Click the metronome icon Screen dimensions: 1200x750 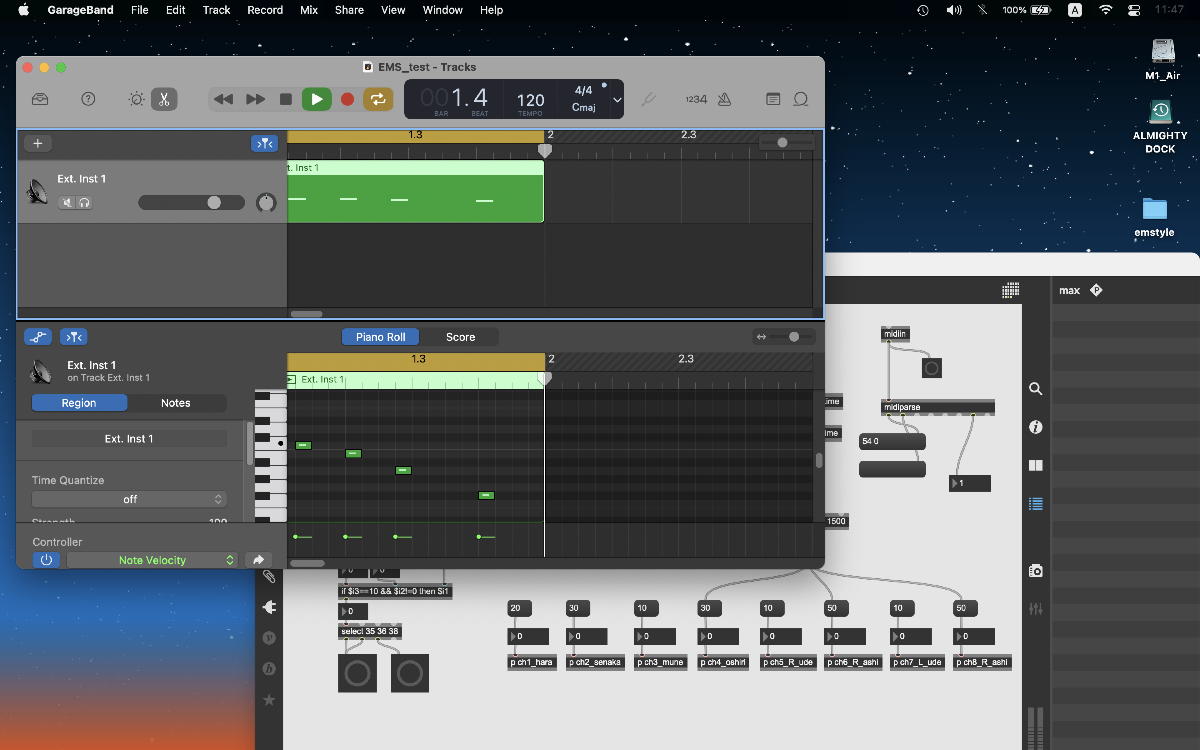pos(725,99)
